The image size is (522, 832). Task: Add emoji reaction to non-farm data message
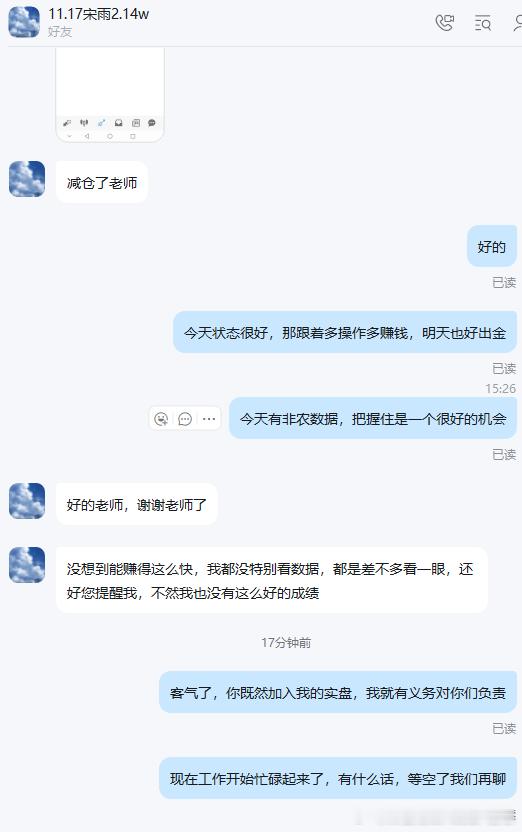(x=161, y=419)
